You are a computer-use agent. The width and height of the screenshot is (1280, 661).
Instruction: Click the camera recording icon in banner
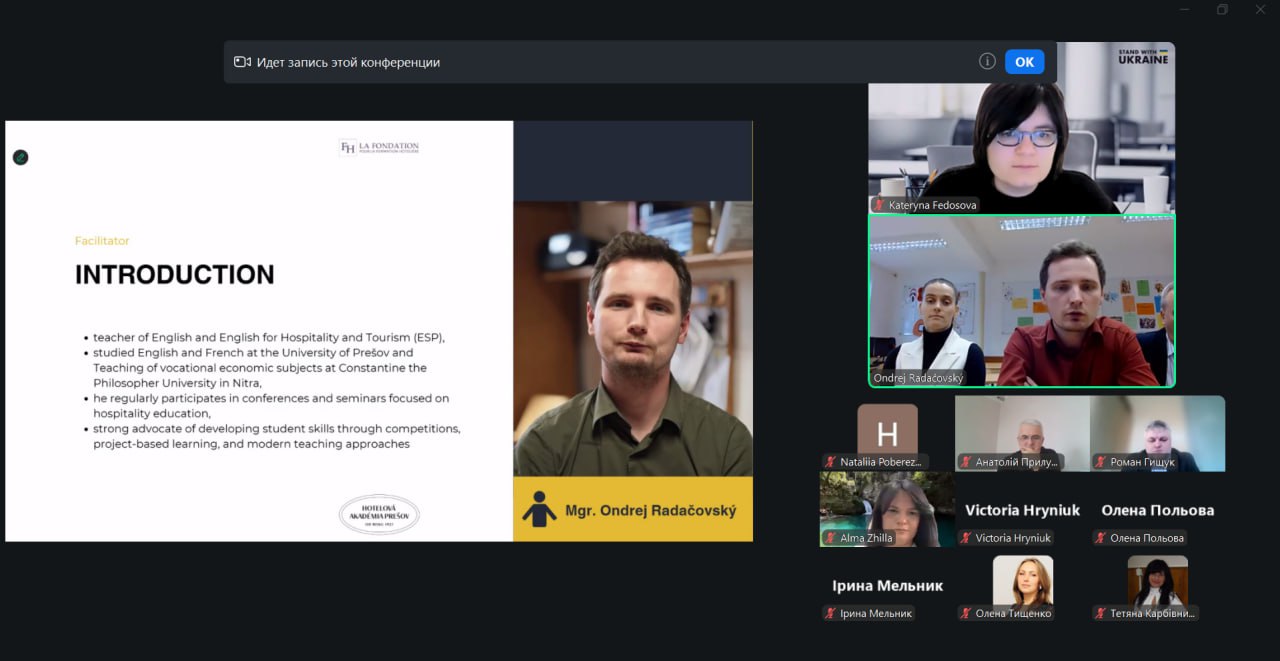(x=242, y=62)
